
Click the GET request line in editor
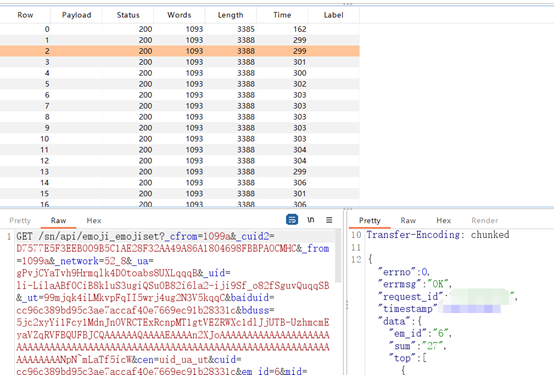pos(146,236)
